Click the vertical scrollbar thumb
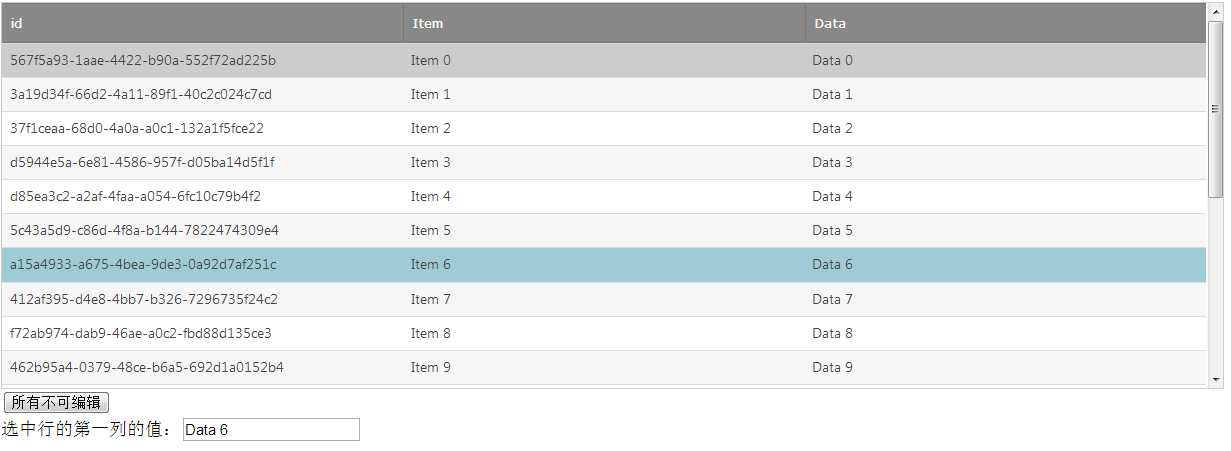 click(1216, 108)
